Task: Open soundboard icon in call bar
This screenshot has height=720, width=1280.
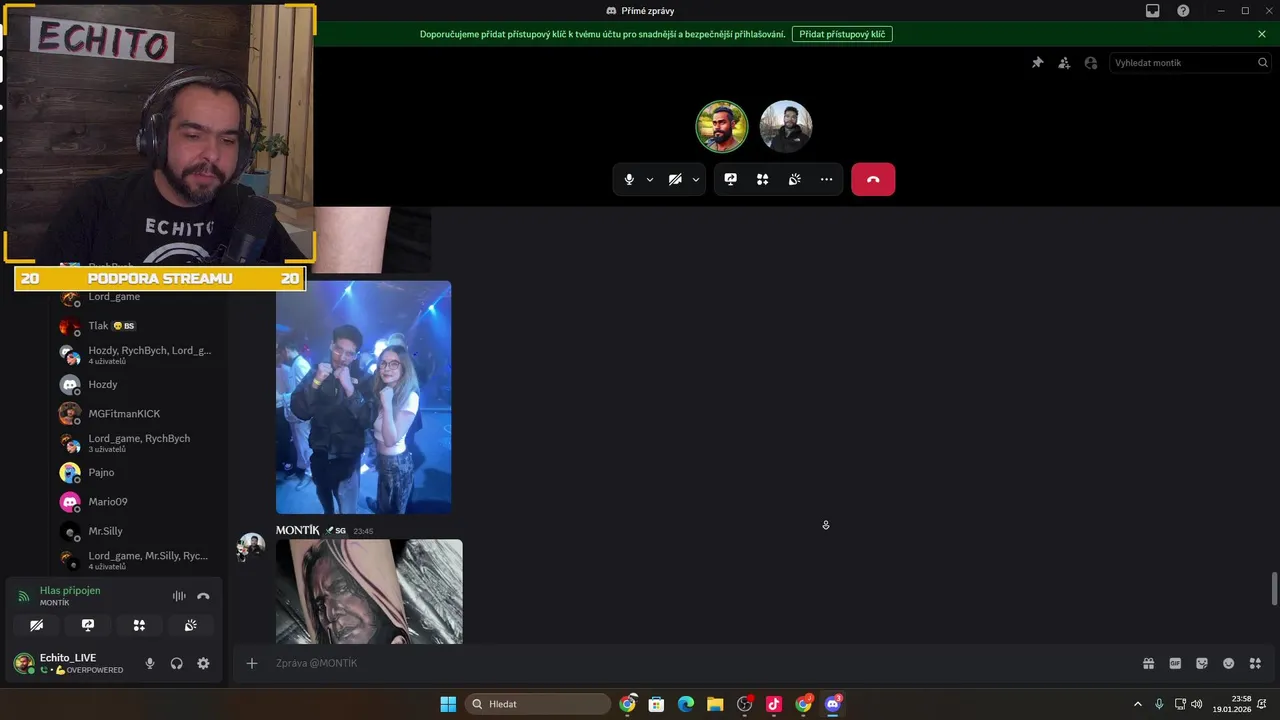Action: 795,180
